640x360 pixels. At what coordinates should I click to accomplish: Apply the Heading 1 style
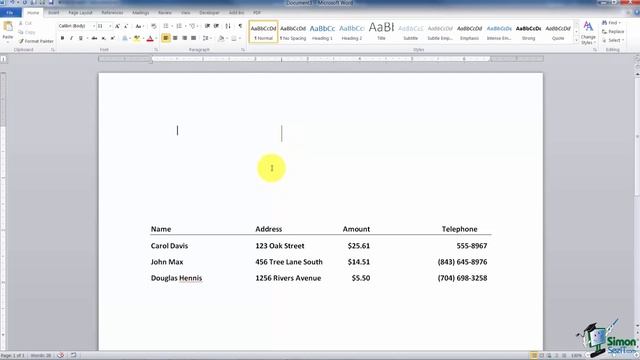pos(322,32)
